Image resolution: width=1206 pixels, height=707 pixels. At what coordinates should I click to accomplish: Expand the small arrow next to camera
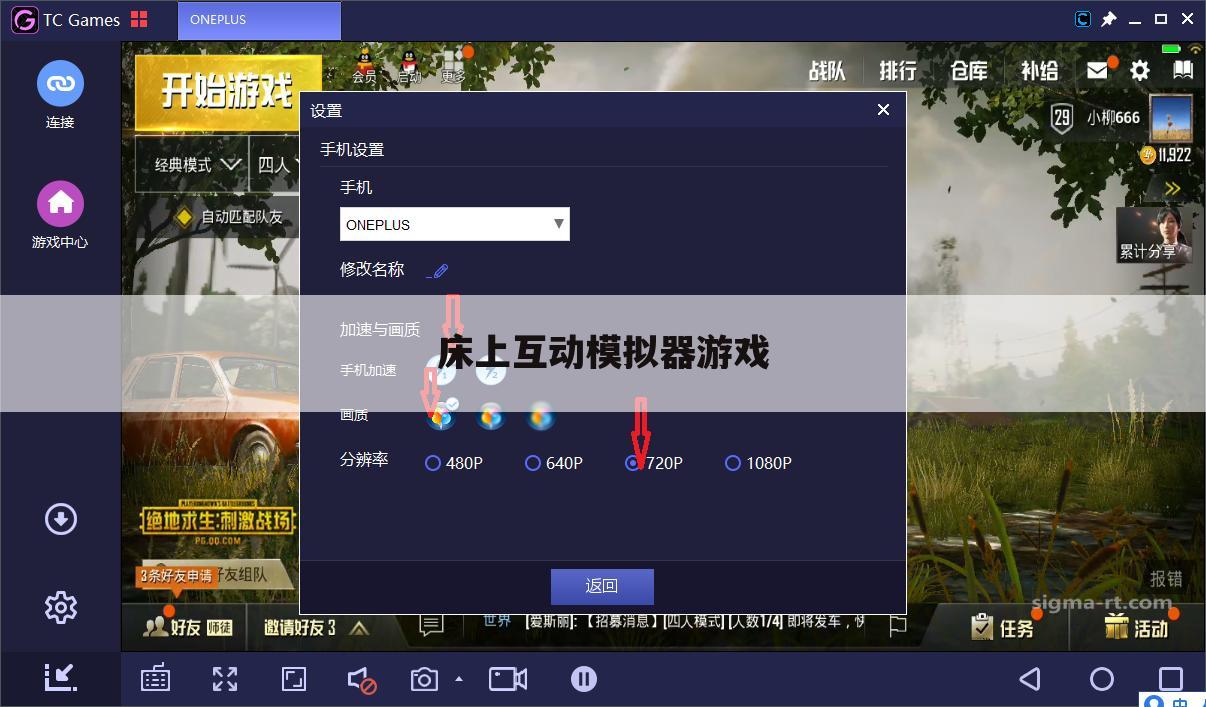pyautogui.click(x=459, y=679)
